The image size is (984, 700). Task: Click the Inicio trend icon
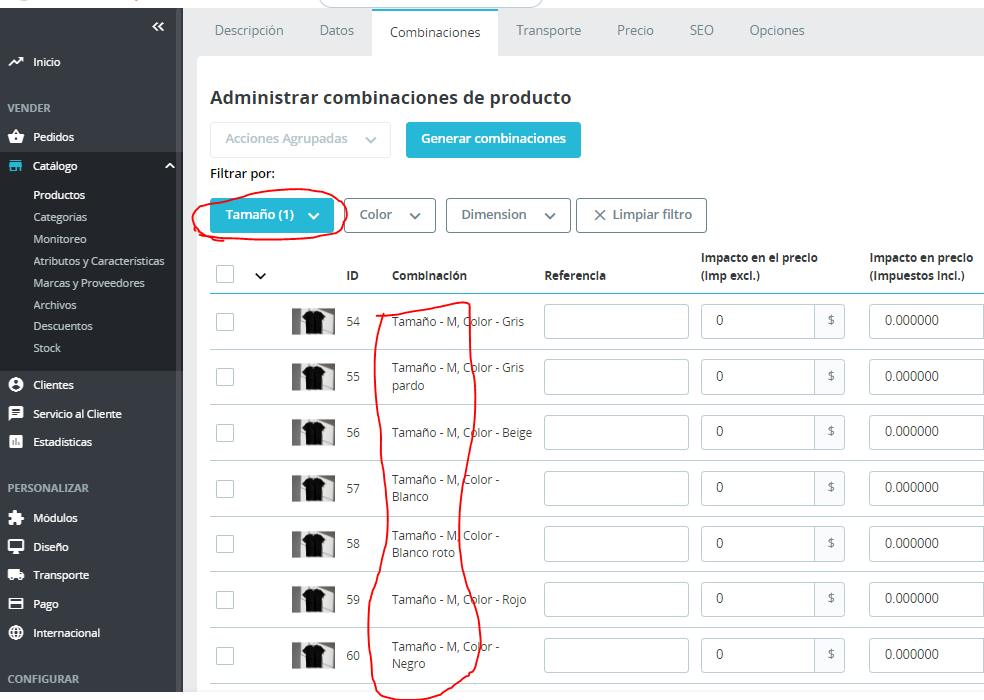point(16,62)
